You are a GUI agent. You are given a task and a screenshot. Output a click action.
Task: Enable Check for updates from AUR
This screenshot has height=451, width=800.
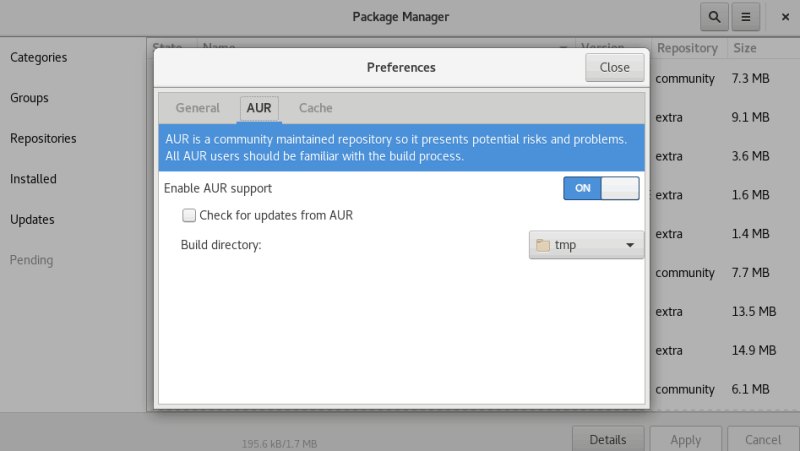pyautogui.click(x=189, y=215)
